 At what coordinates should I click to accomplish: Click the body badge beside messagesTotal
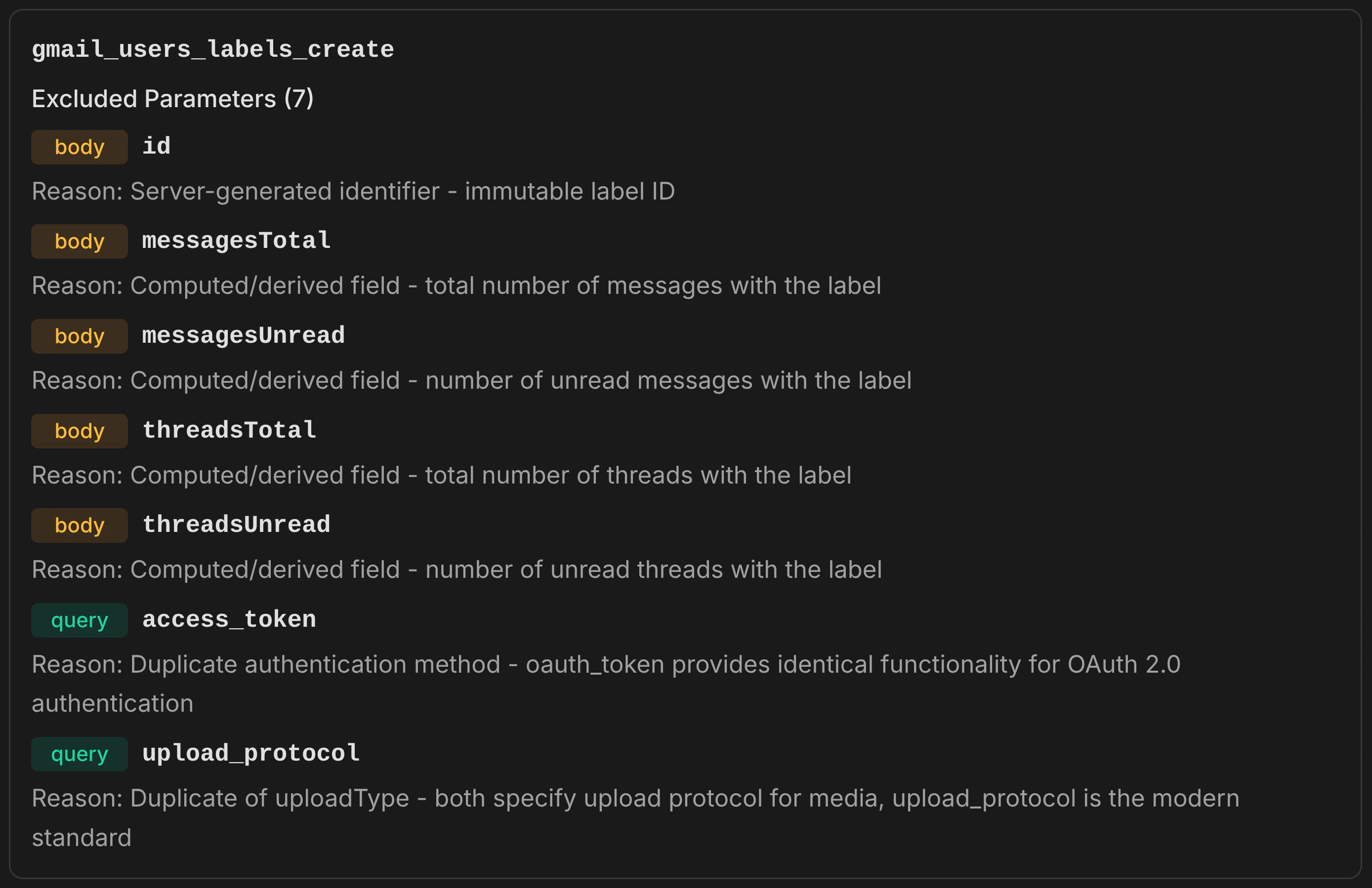pyautogui.click(x=80, y=242)
